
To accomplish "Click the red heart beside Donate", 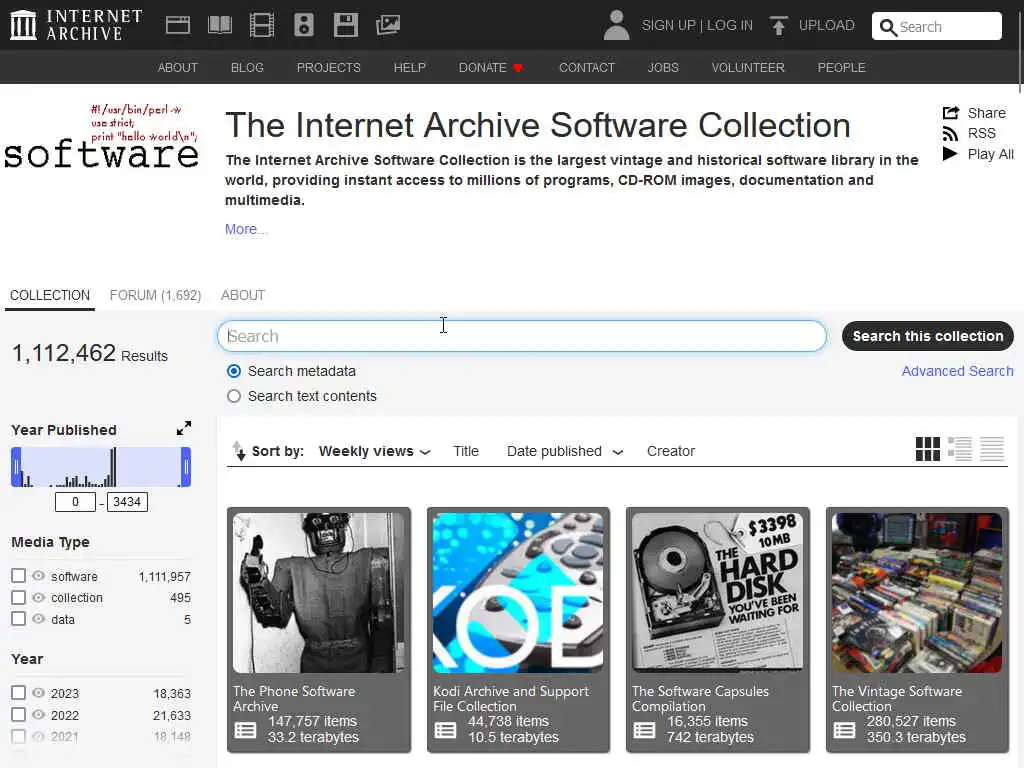I will [x=519, y=68].
